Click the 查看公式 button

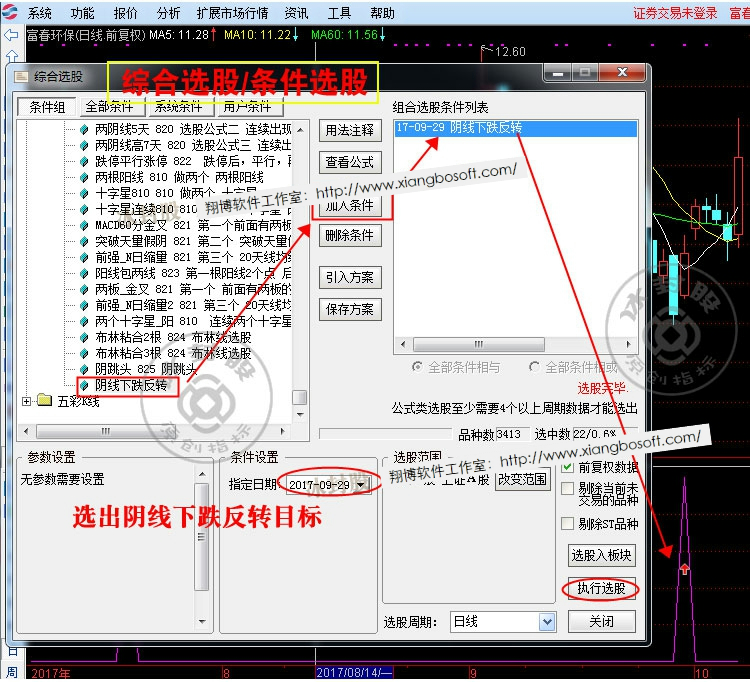tap(350, 162)
